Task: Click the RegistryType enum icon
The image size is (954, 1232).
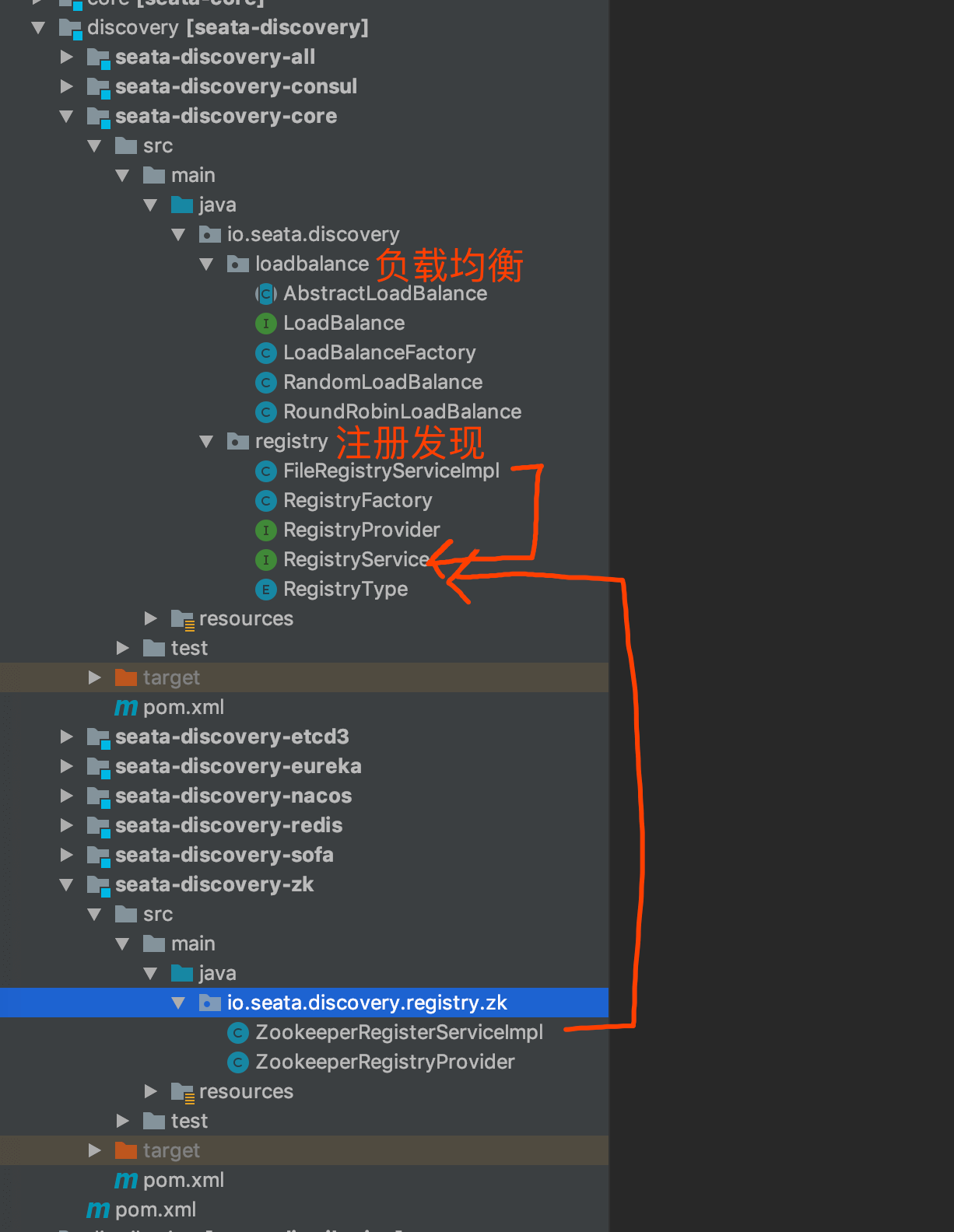Action: coord(265,590)
